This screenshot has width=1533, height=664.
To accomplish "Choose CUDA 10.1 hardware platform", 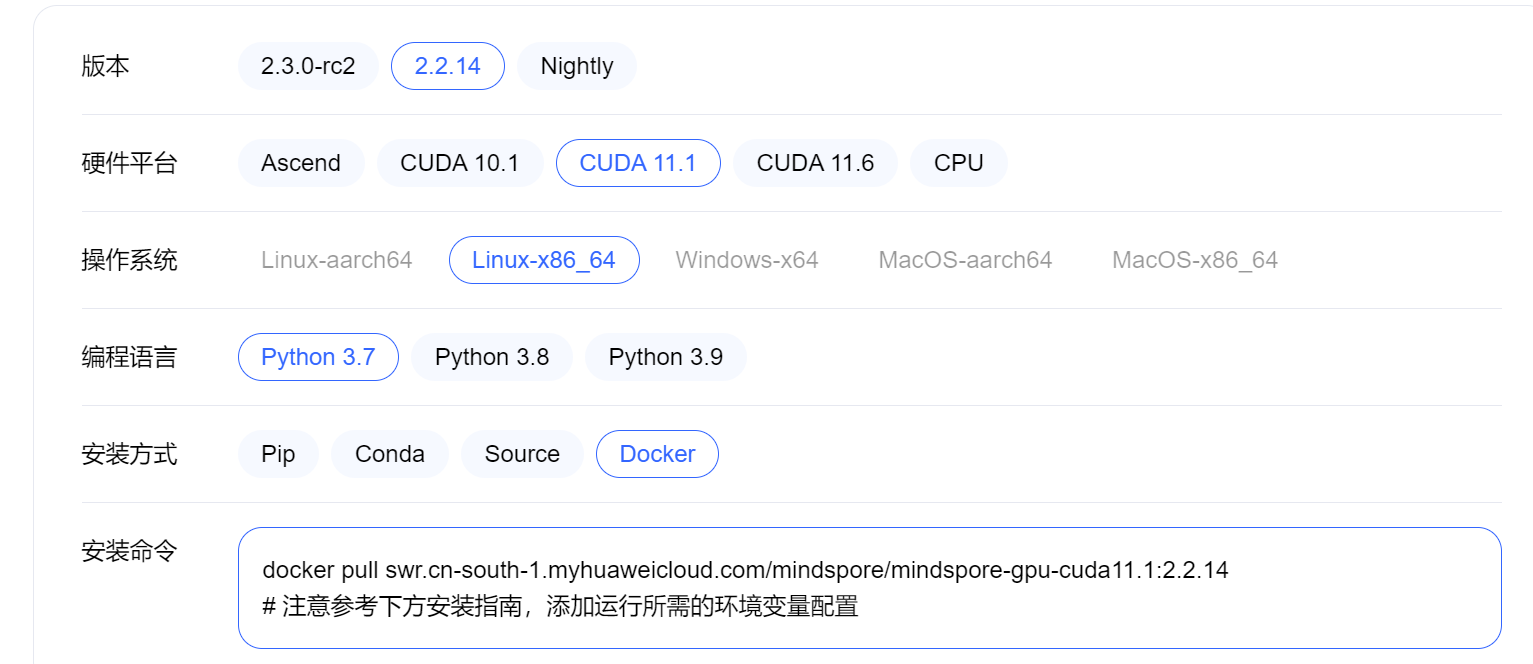I will click(460, 162).
